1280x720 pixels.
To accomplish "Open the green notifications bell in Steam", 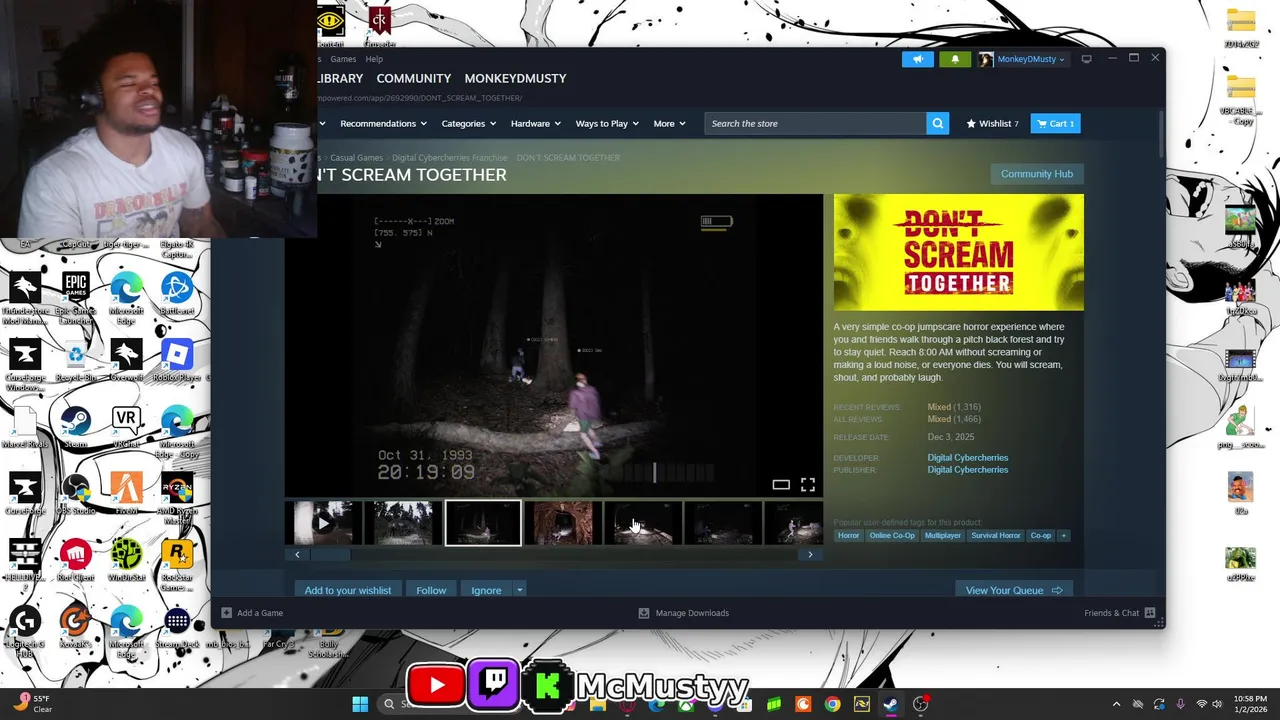I will pyautogui.click(x=954, y=59).
